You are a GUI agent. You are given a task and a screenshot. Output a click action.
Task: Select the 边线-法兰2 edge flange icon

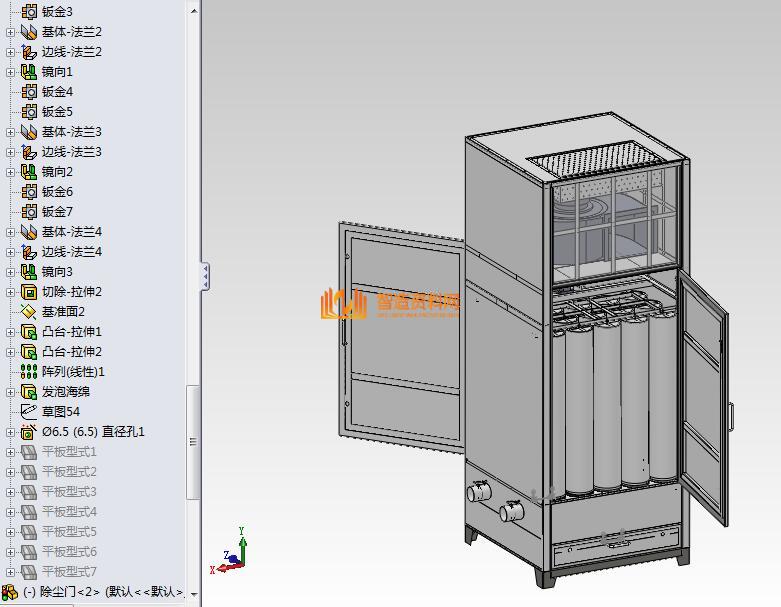point(29,51)
